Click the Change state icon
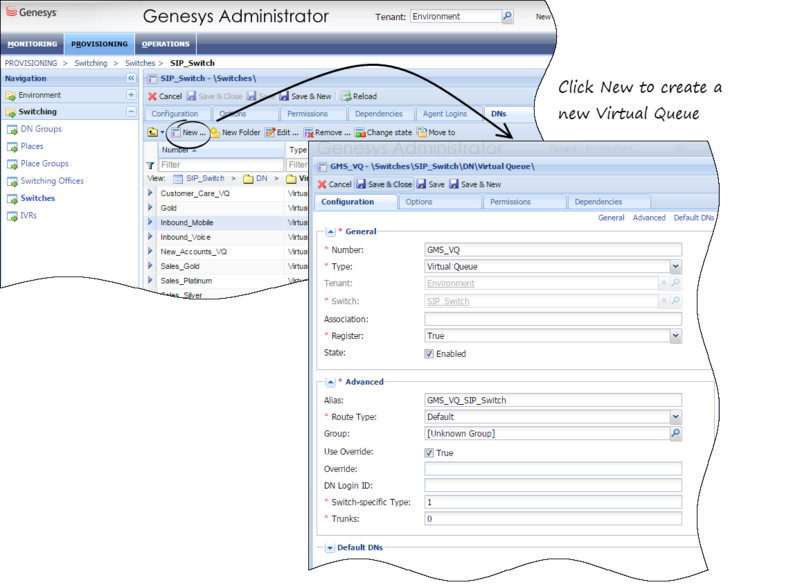800x587 pixels. 360,133
